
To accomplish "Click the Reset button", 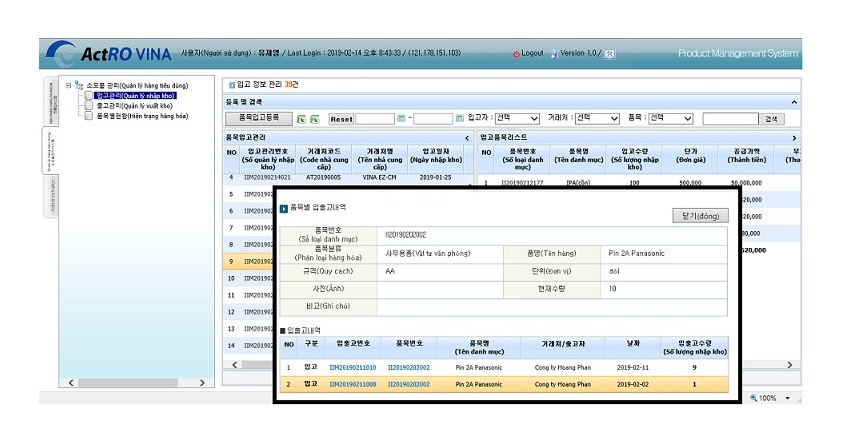I will pos(341,119).
